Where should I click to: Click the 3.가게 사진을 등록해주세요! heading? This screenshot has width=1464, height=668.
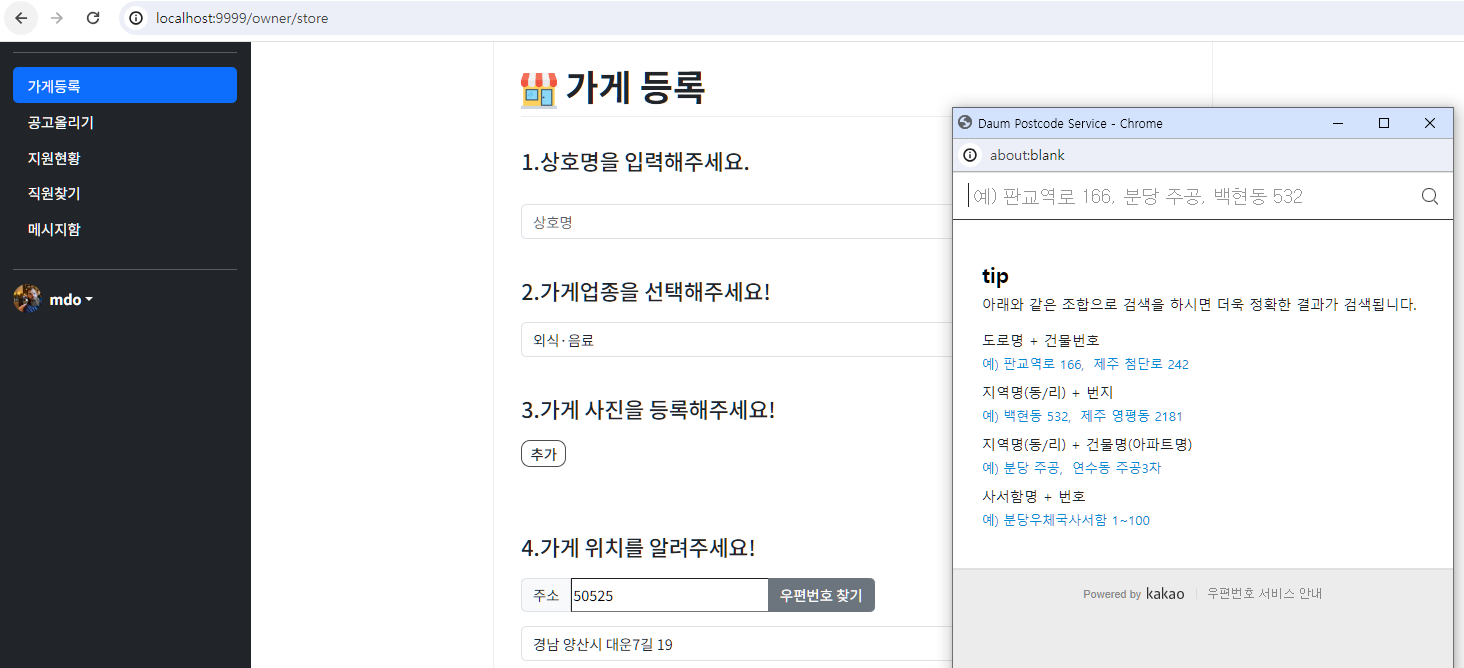point(648,410)
